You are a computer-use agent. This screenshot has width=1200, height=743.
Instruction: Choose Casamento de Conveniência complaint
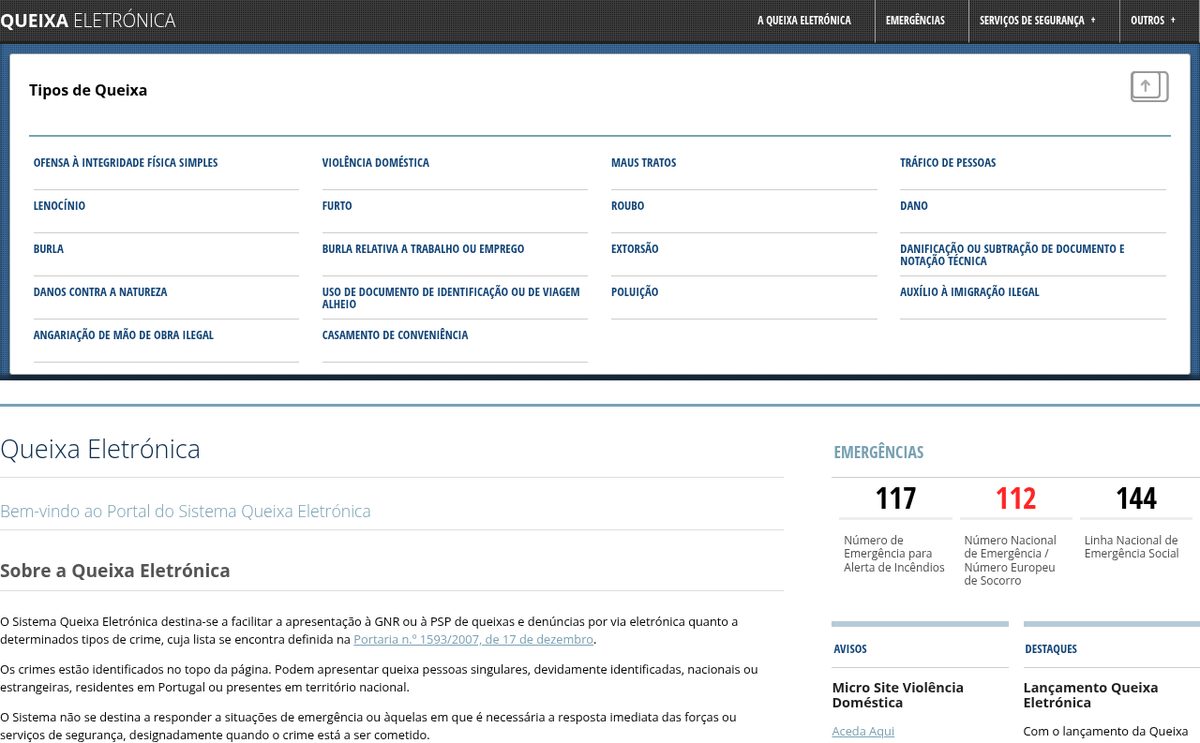coord(395,335)
